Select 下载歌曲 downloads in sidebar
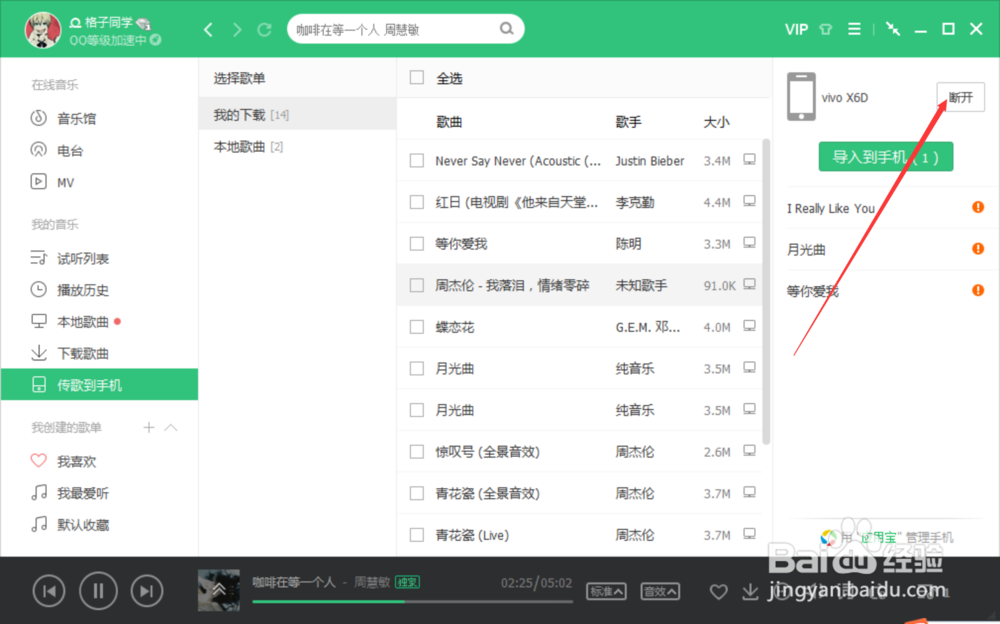 click(x=81, y=352)
